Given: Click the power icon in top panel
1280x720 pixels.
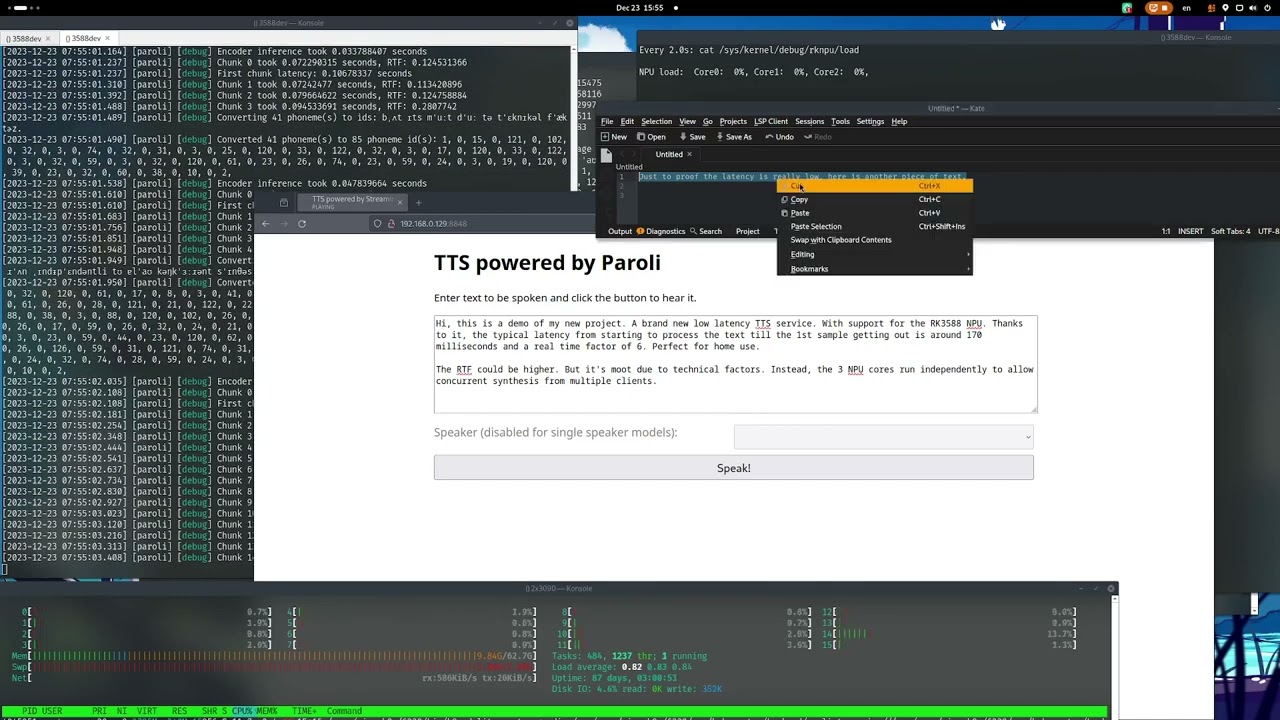Looking at the screenshot, I should pyautogui.click(x=1265, y=8).
